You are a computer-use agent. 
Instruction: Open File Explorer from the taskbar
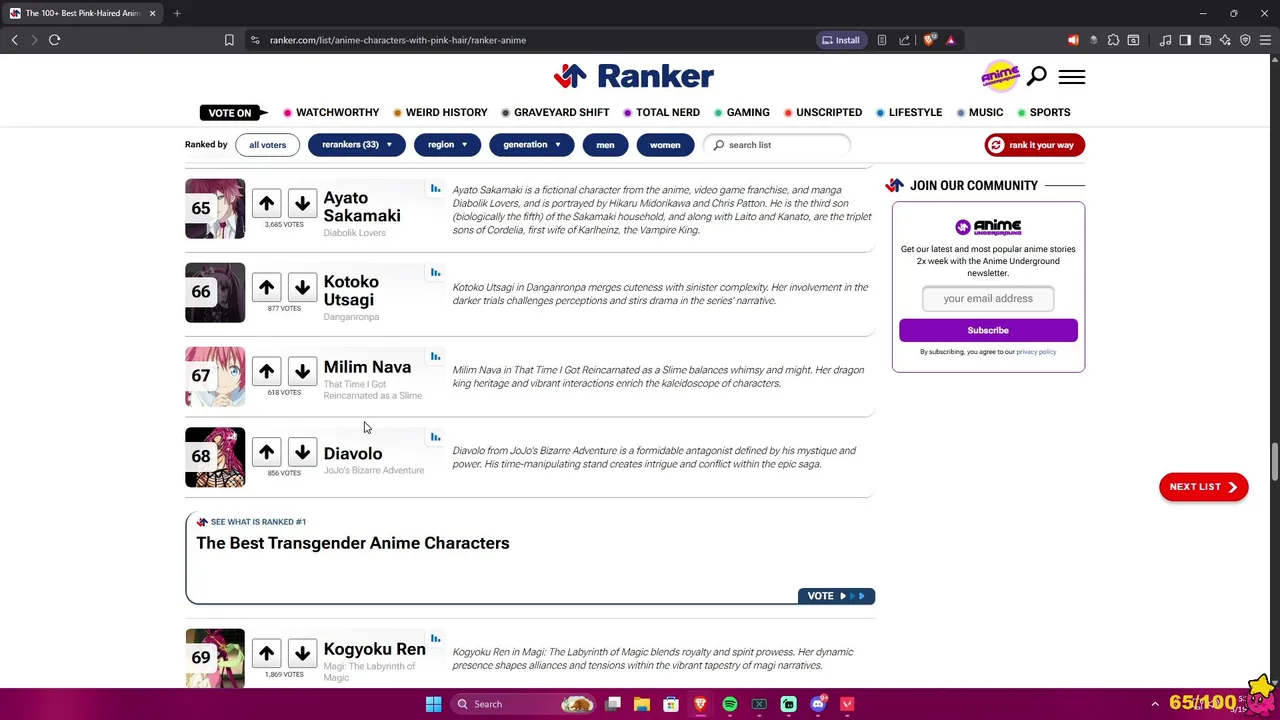(x=642, y=704)
